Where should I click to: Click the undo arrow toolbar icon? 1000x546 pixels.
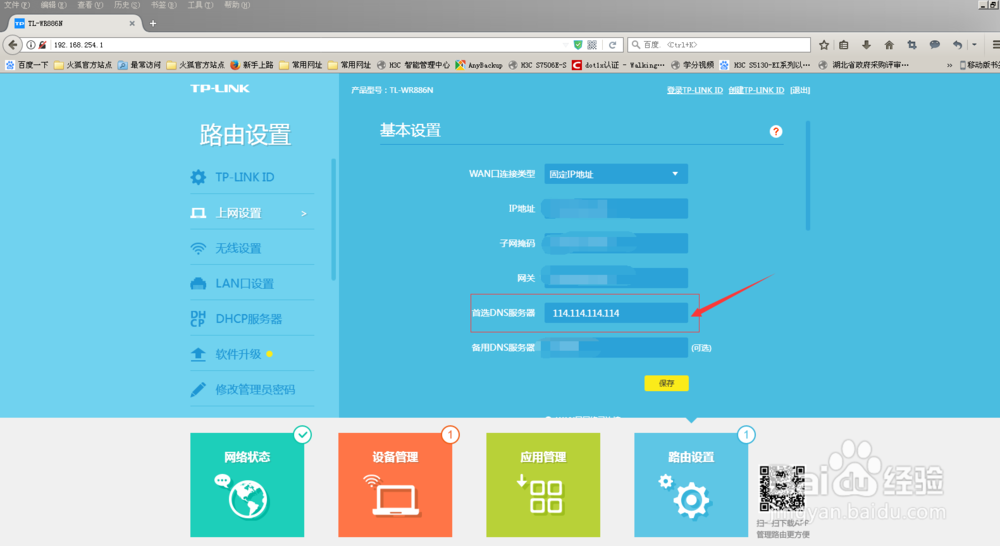[957, 45]
